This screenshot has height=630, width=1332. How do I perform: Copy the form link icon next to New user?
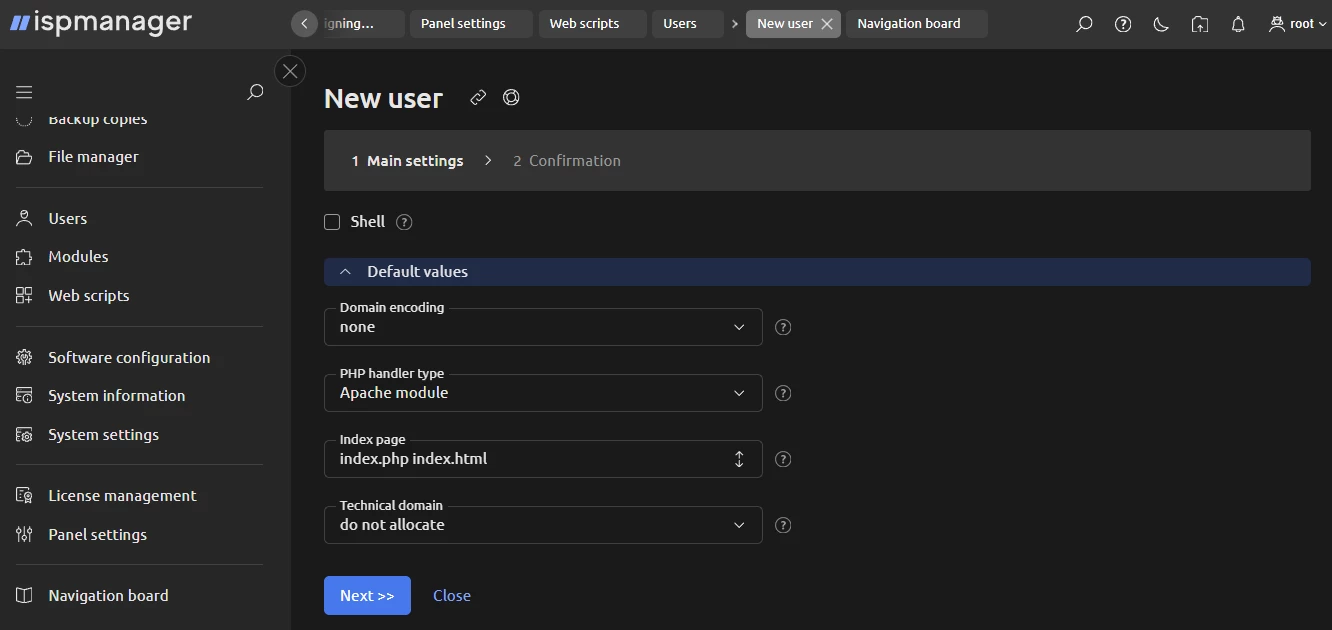pyautogui.click(x=477, y=97)
